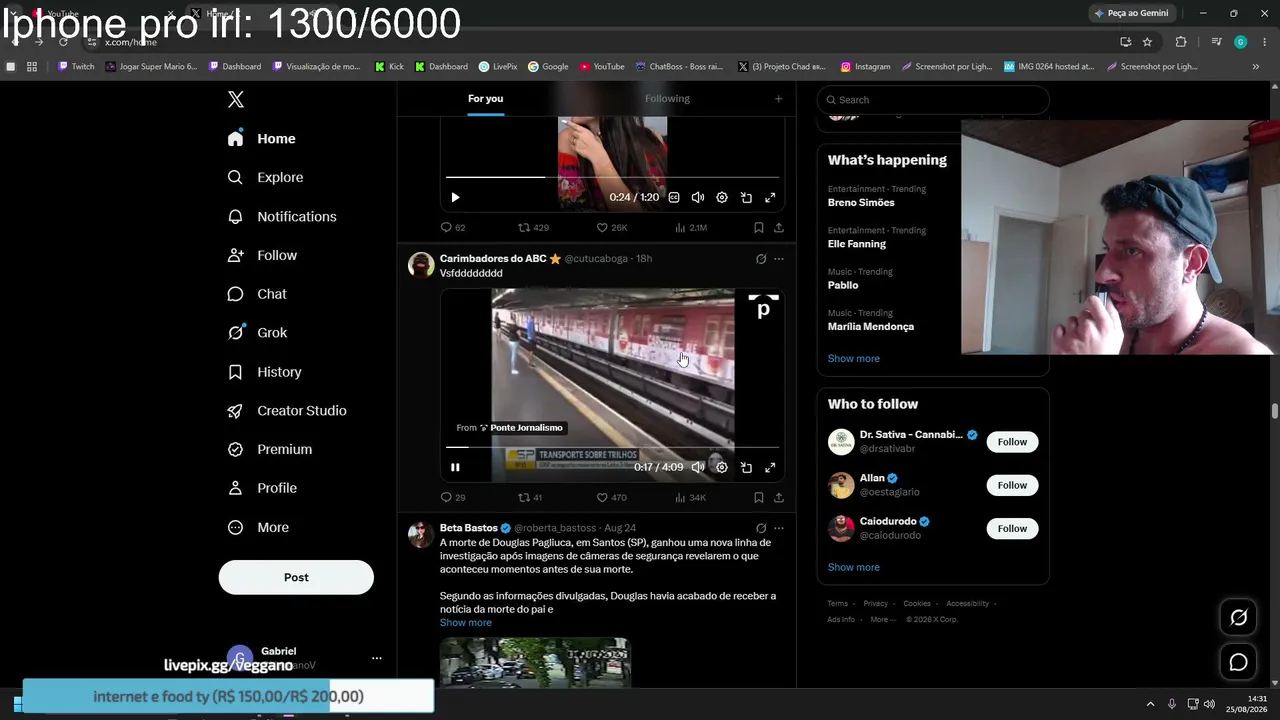
Task: Follow the Allan account
Action: coord(1012,485)
